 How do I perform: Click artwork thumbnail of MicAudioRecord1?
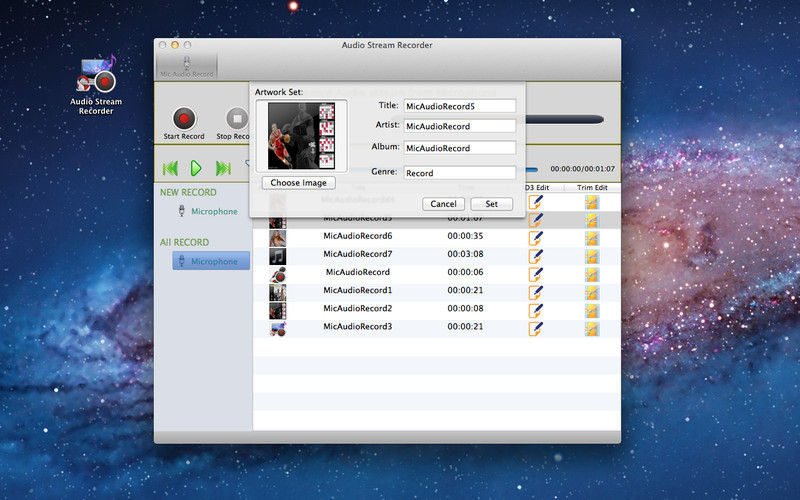278,292
